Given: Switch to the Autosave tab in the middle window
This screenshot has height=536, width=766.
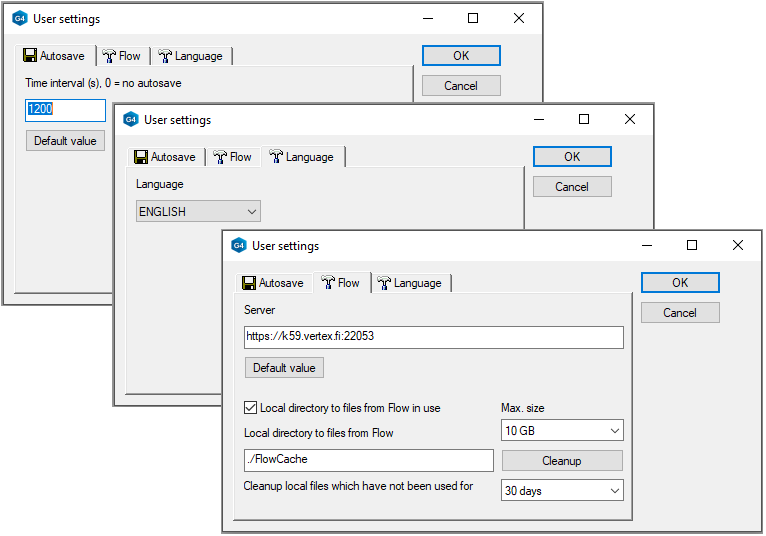Looking at the screenshot, I should coord(169,157).
